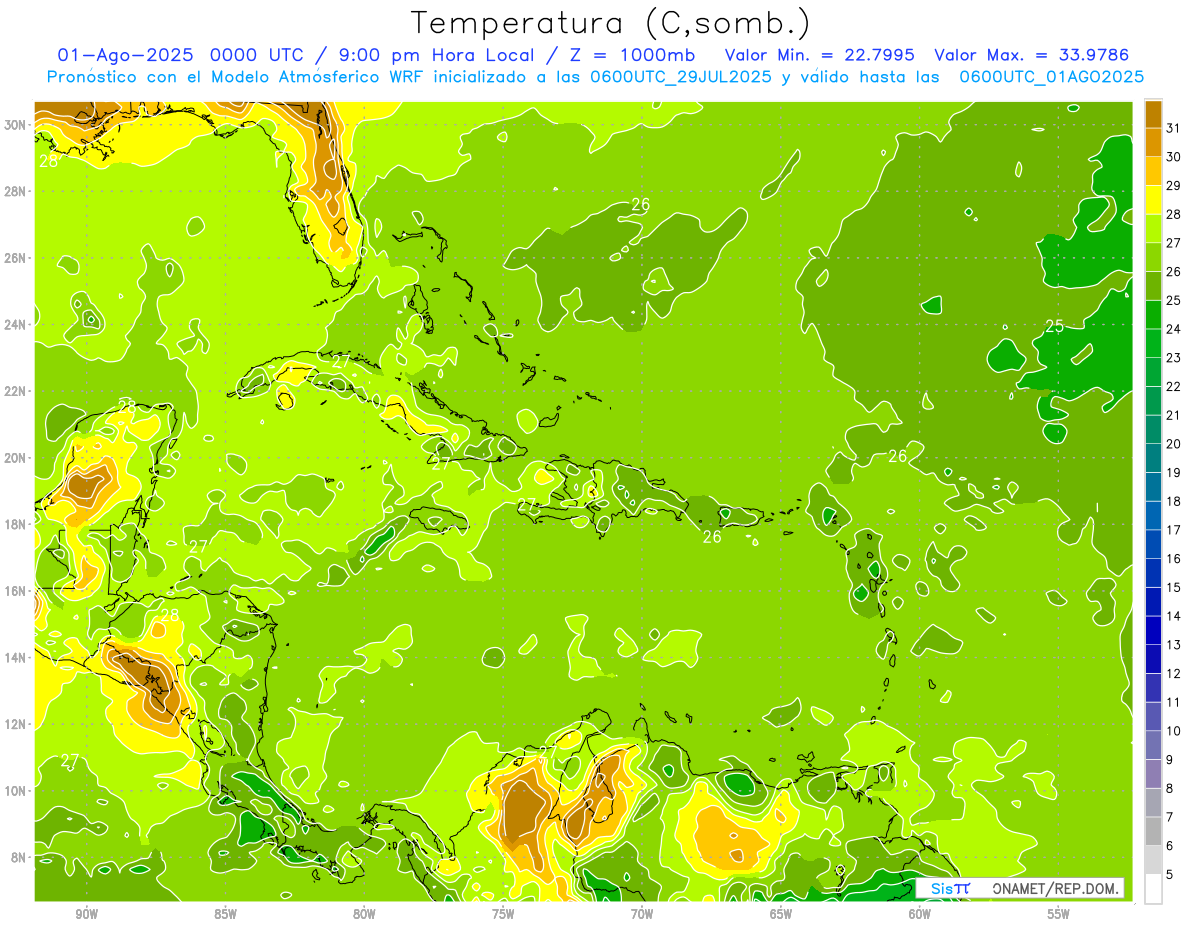Click legend value "10" on the color scale
The height and width of the screenshot is (927, 1200).
click(x=1174, y=731)
